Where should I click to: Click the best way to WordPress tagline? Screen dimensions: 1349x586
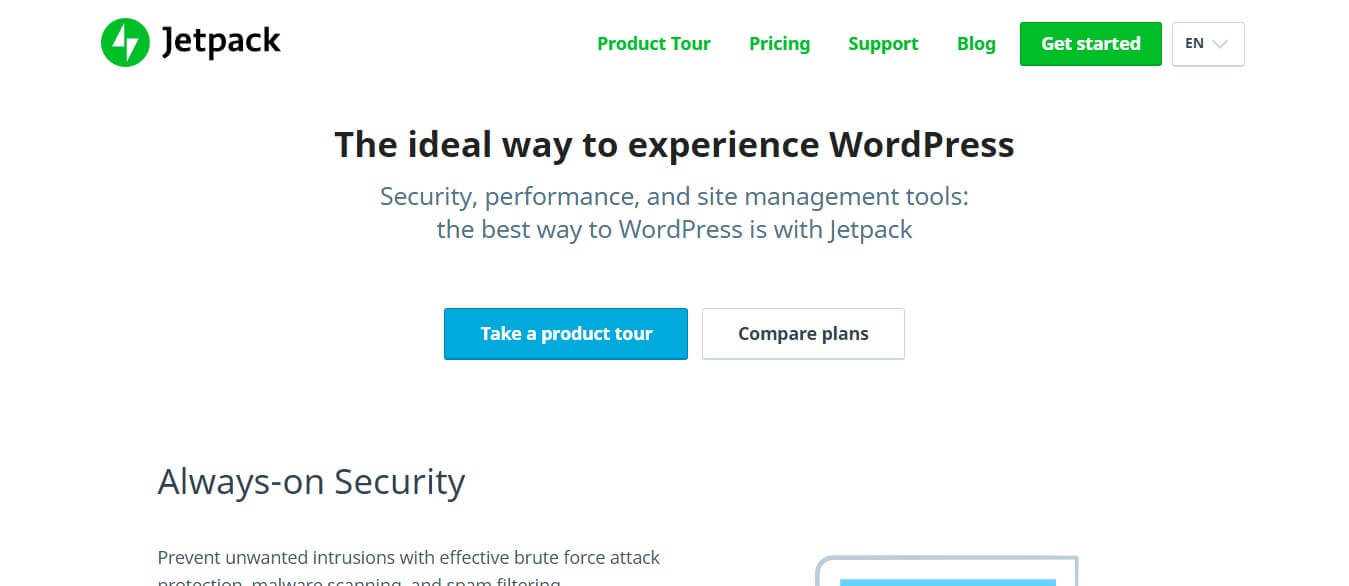(x=674, y=229)
